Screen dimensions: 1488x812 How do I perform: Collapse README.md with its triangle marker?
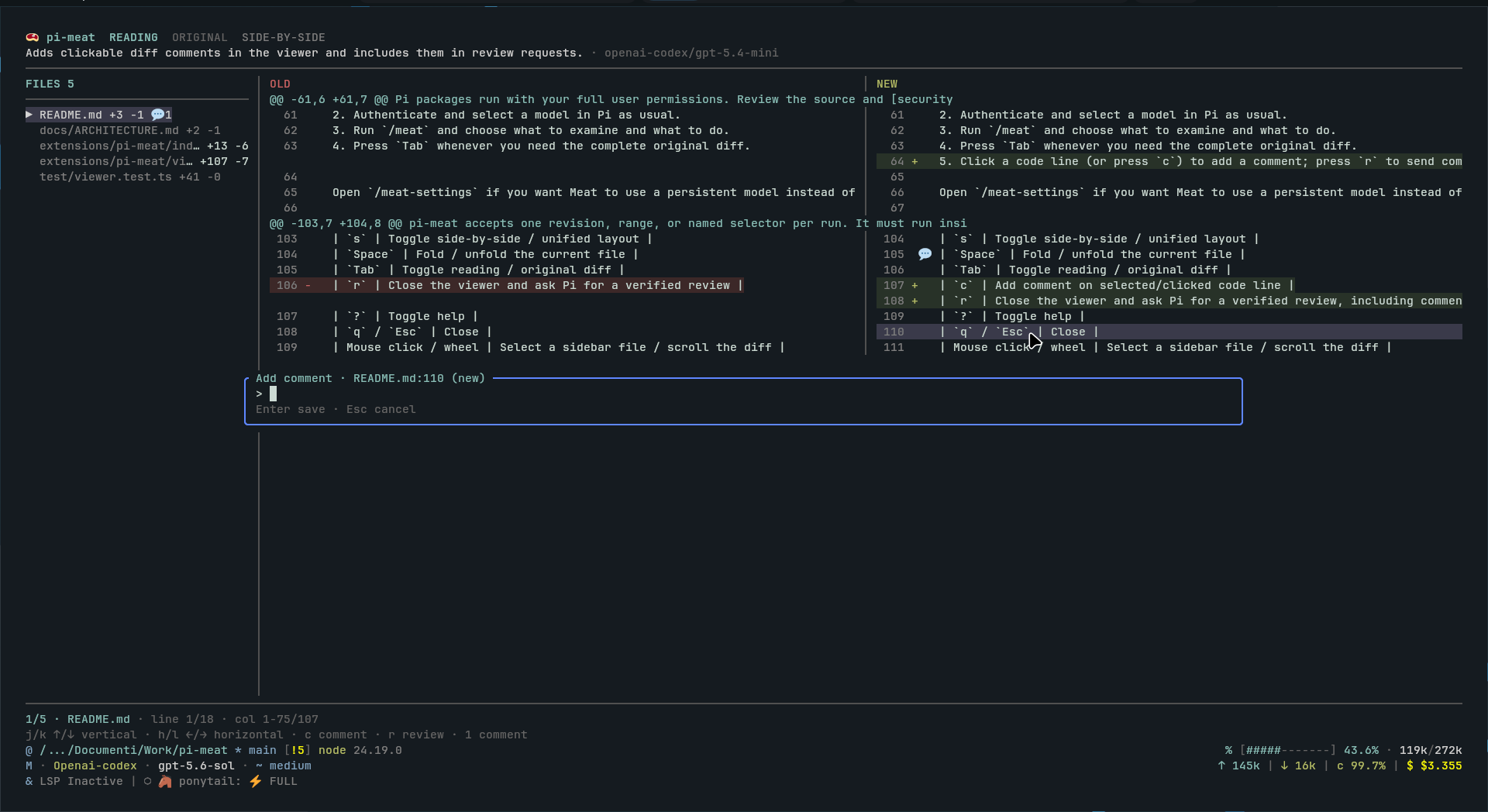coord(29,115)
